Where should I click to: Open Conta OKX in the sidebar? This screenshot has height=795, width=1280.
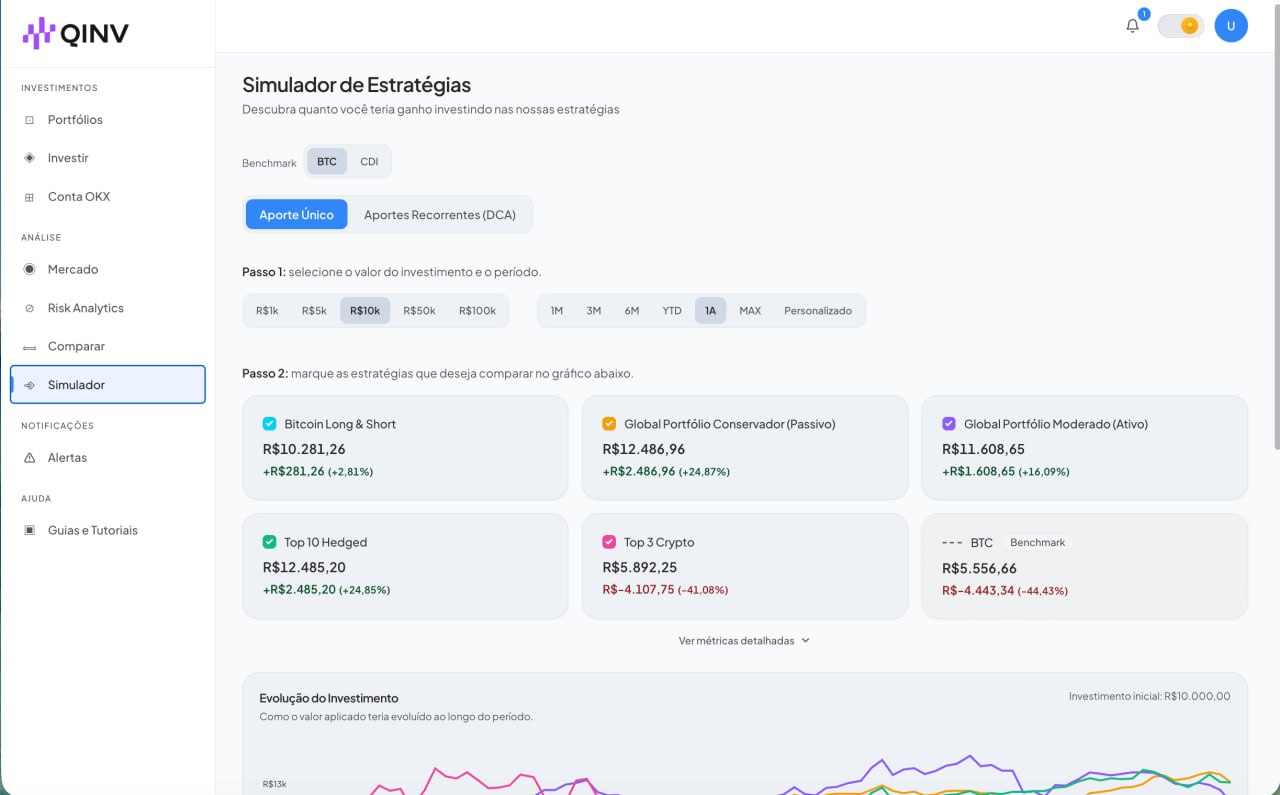tap(107, 197)
